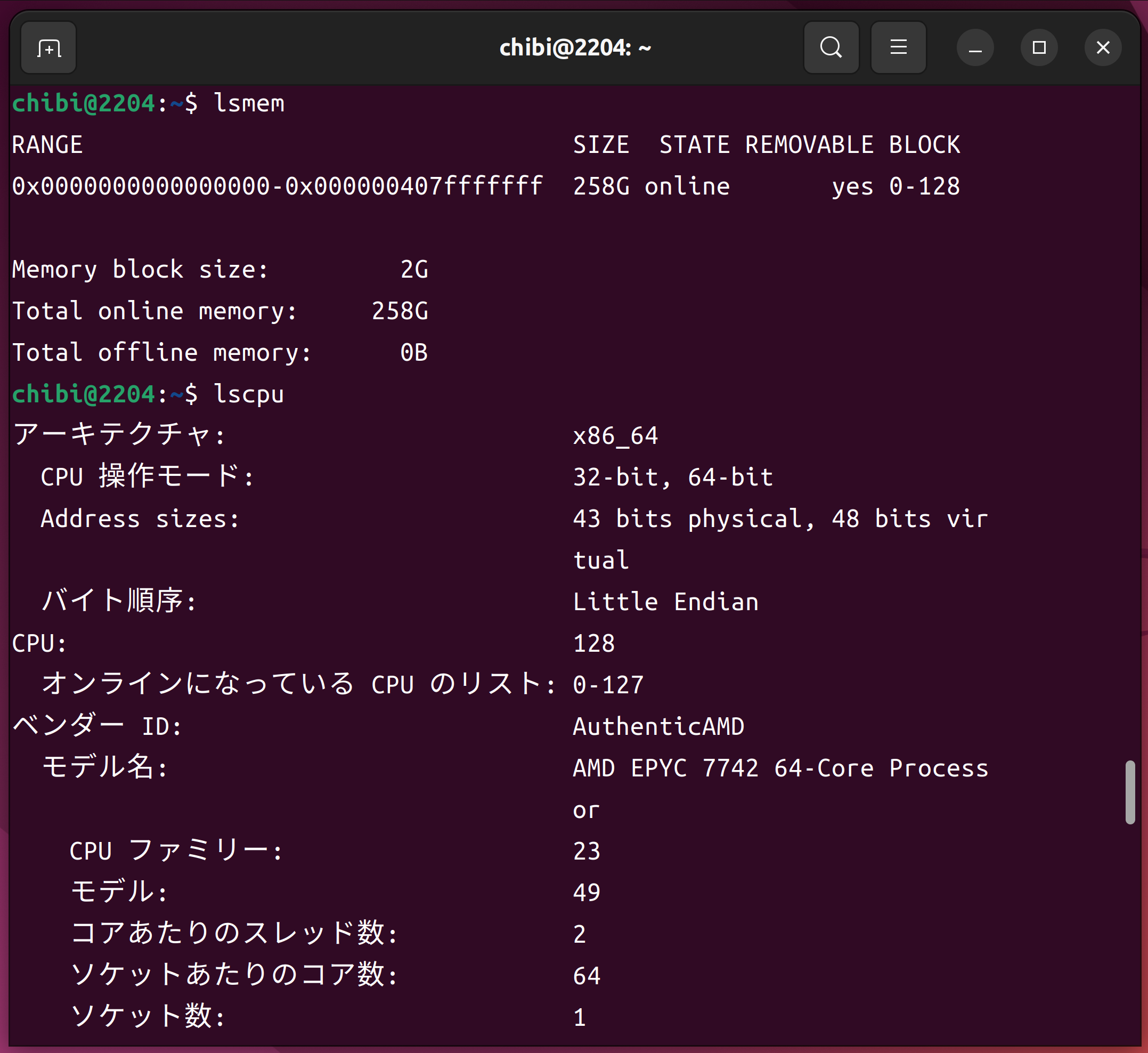Click the memory range hex address
Viewport: 1148px width, 1053px height.
pos(277,187)
